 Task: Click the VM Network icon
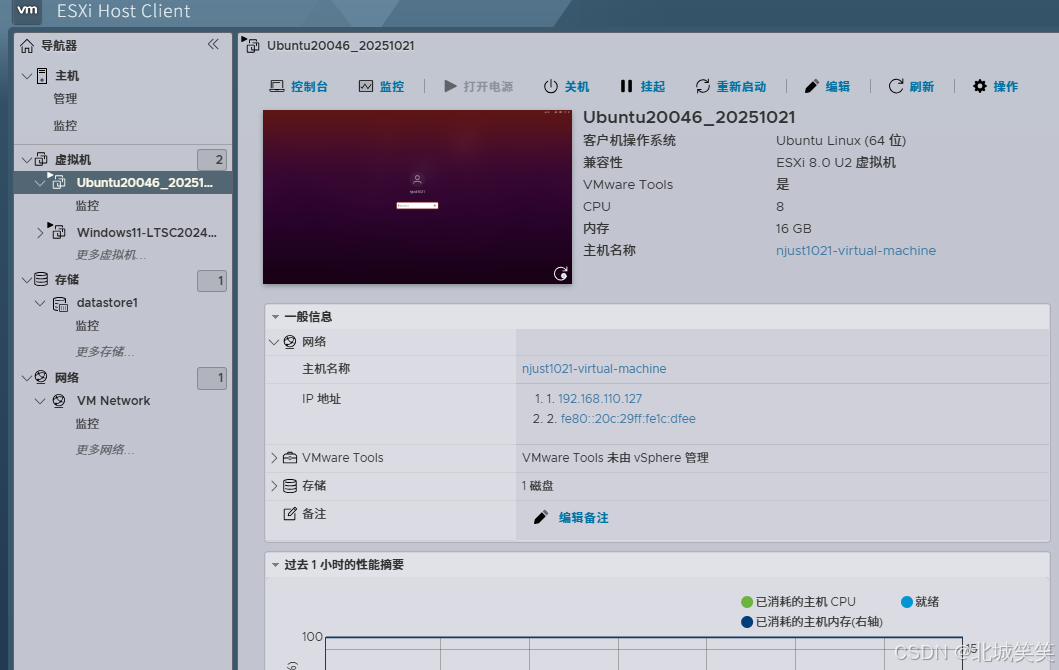point(59,401)
